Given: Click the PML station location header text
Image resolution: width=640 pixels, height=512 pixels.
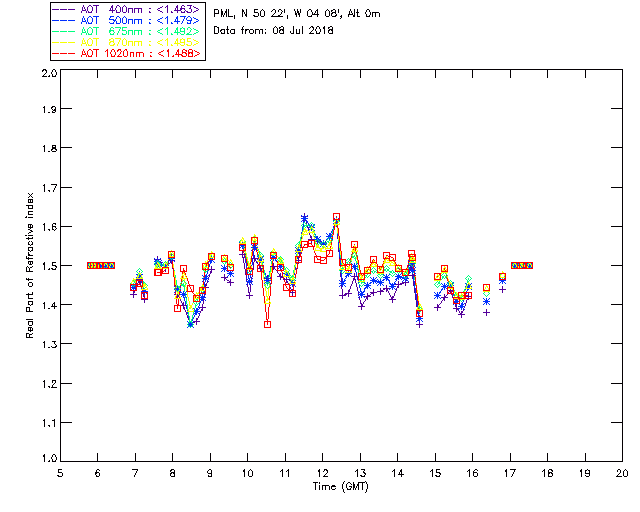Looking at the screenshot, I should coord(297,14).
